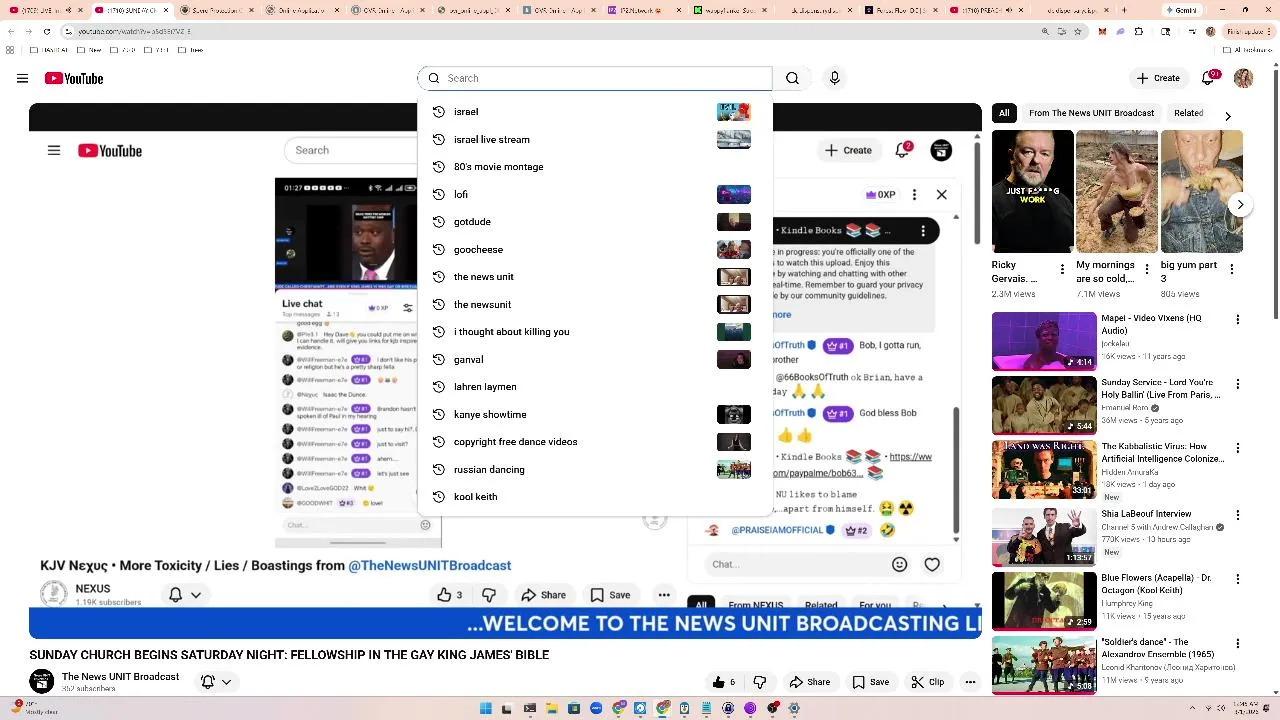The height and width of the screenshot is (720, 1280).
Task: Start voice search with the microphone icon
Action: (x=835, y=78)
